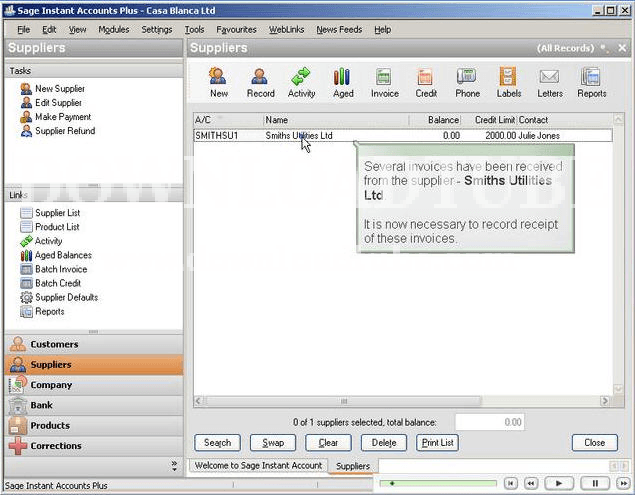Switch to Welcome to Sage Instant Account tab
Screen dimensions: 635x495
click(258, 466)
